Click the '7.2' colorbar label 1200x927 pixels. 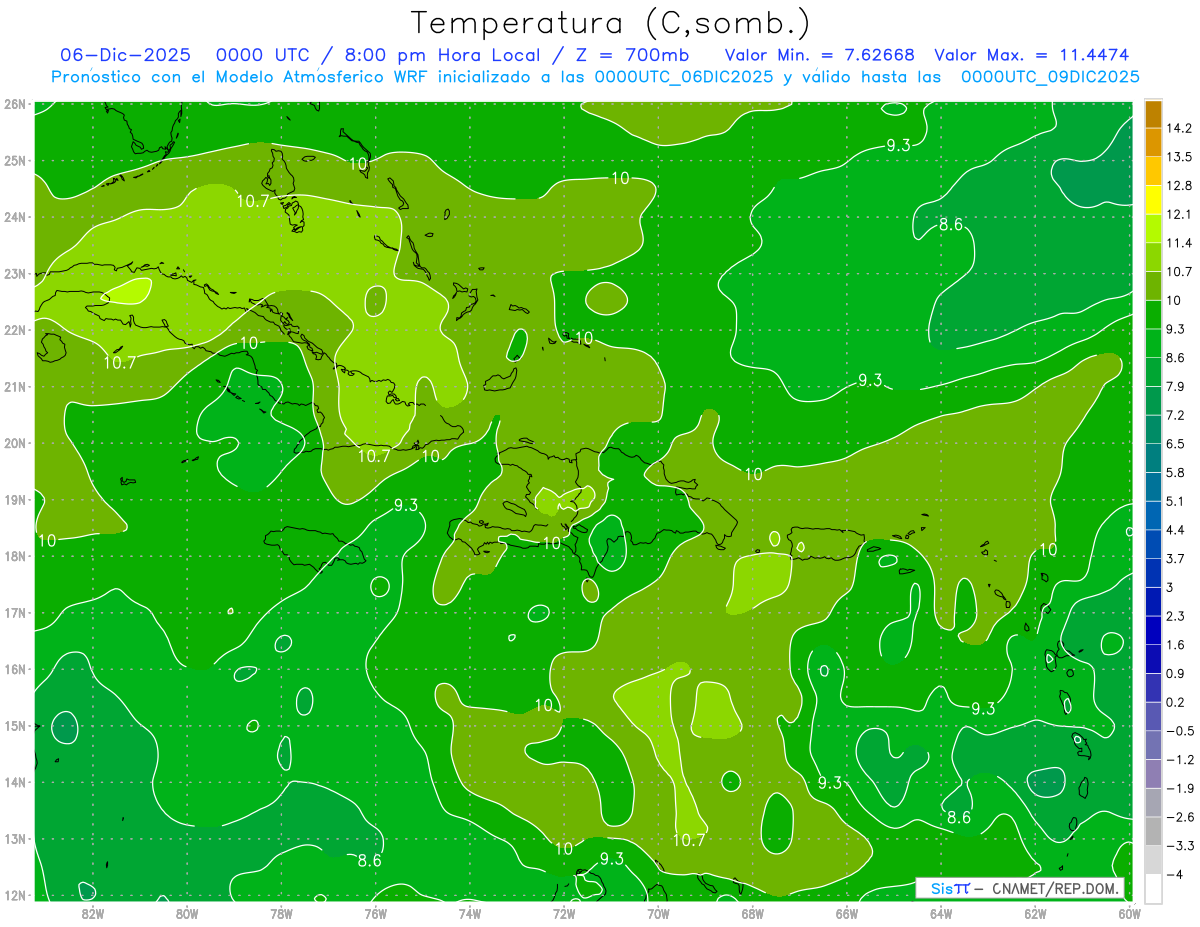(1176, 414)
